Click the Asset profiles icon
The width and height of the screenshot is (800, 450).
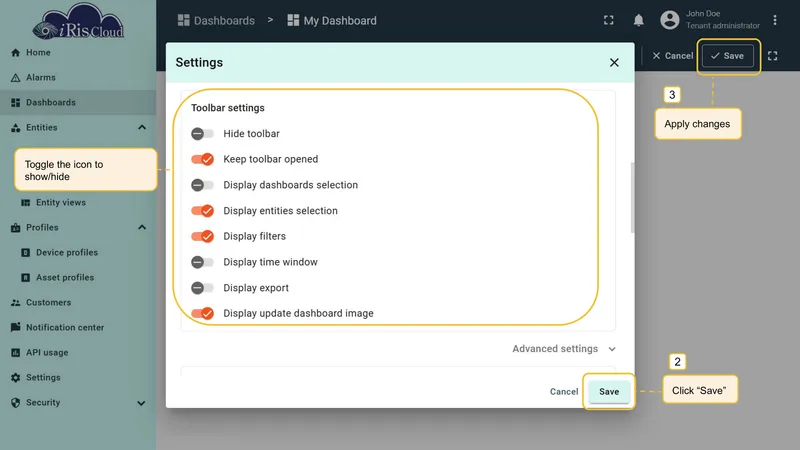26,278
